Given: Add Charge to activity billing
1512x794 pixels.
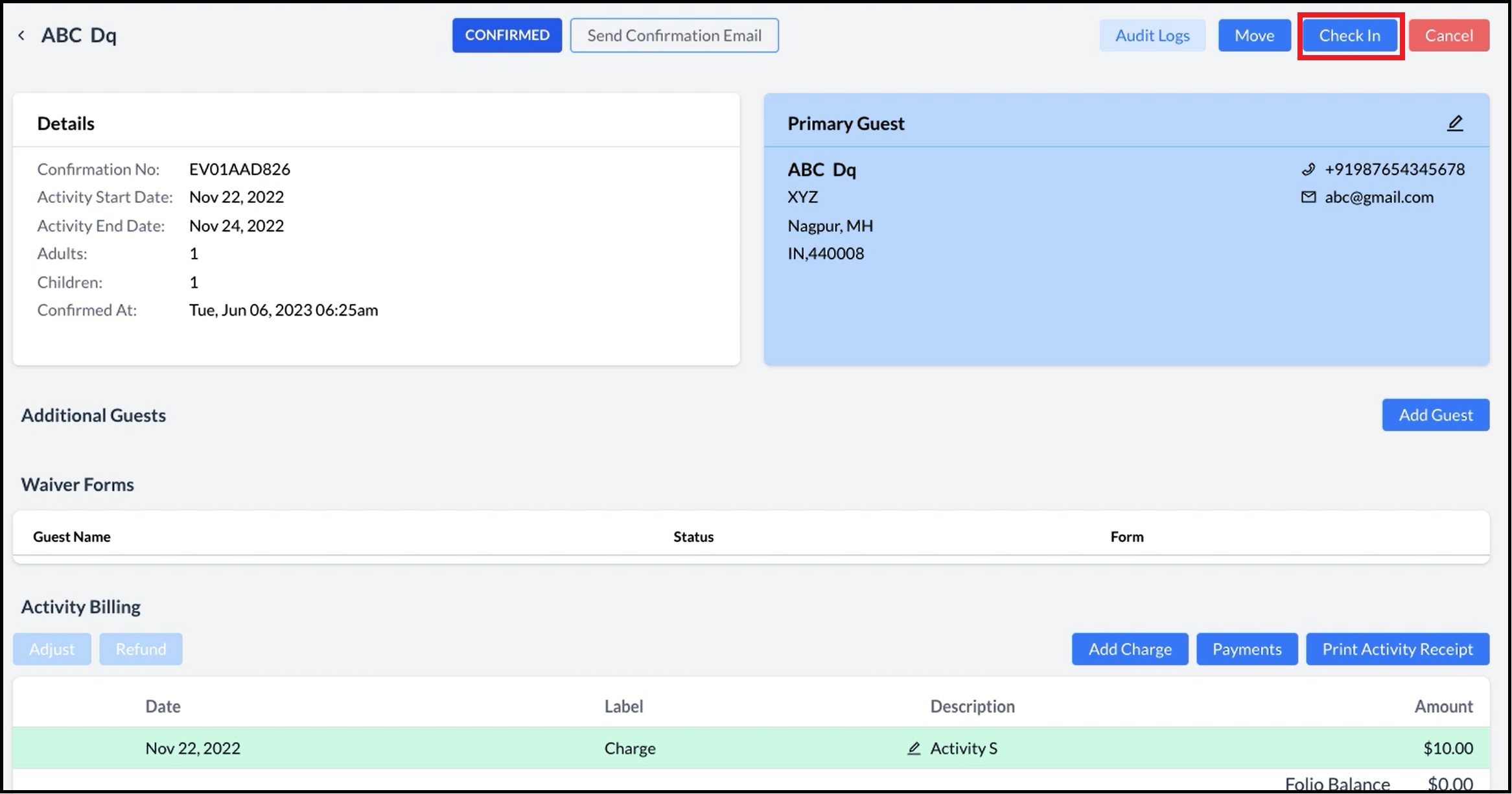Looking at the screenshot, I should tap(1129, 649).
